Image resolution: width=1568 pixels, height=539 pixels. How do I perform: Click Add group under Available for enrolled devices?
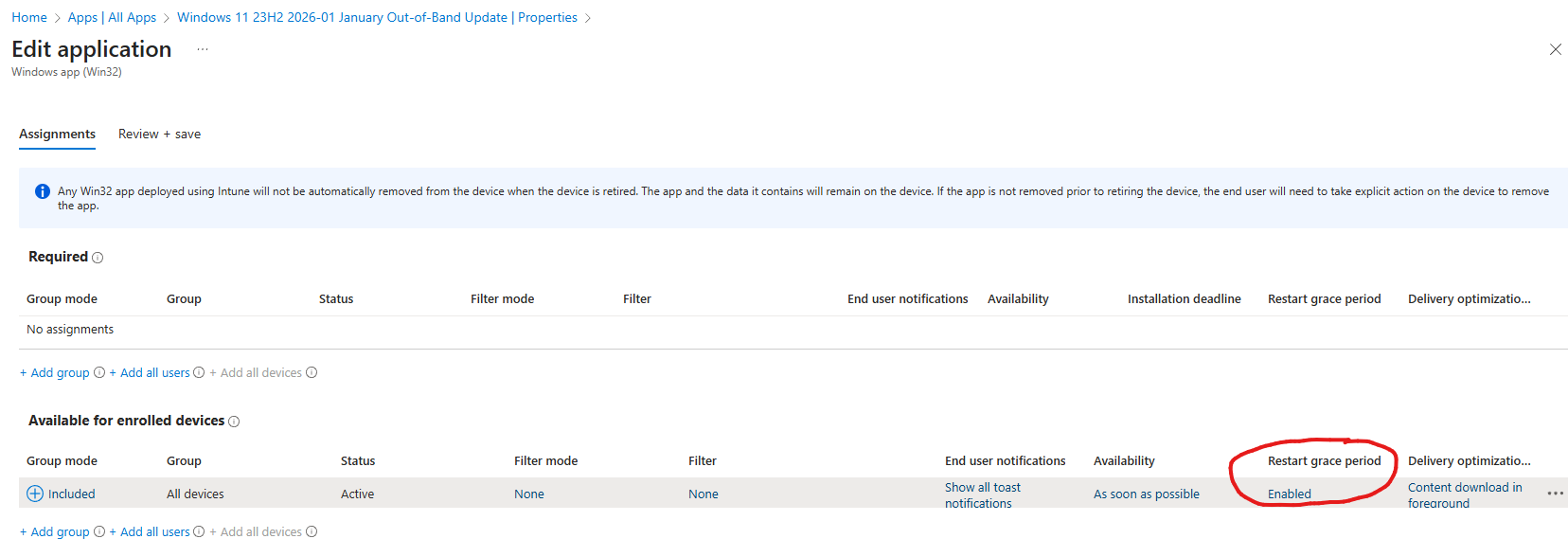55,532
